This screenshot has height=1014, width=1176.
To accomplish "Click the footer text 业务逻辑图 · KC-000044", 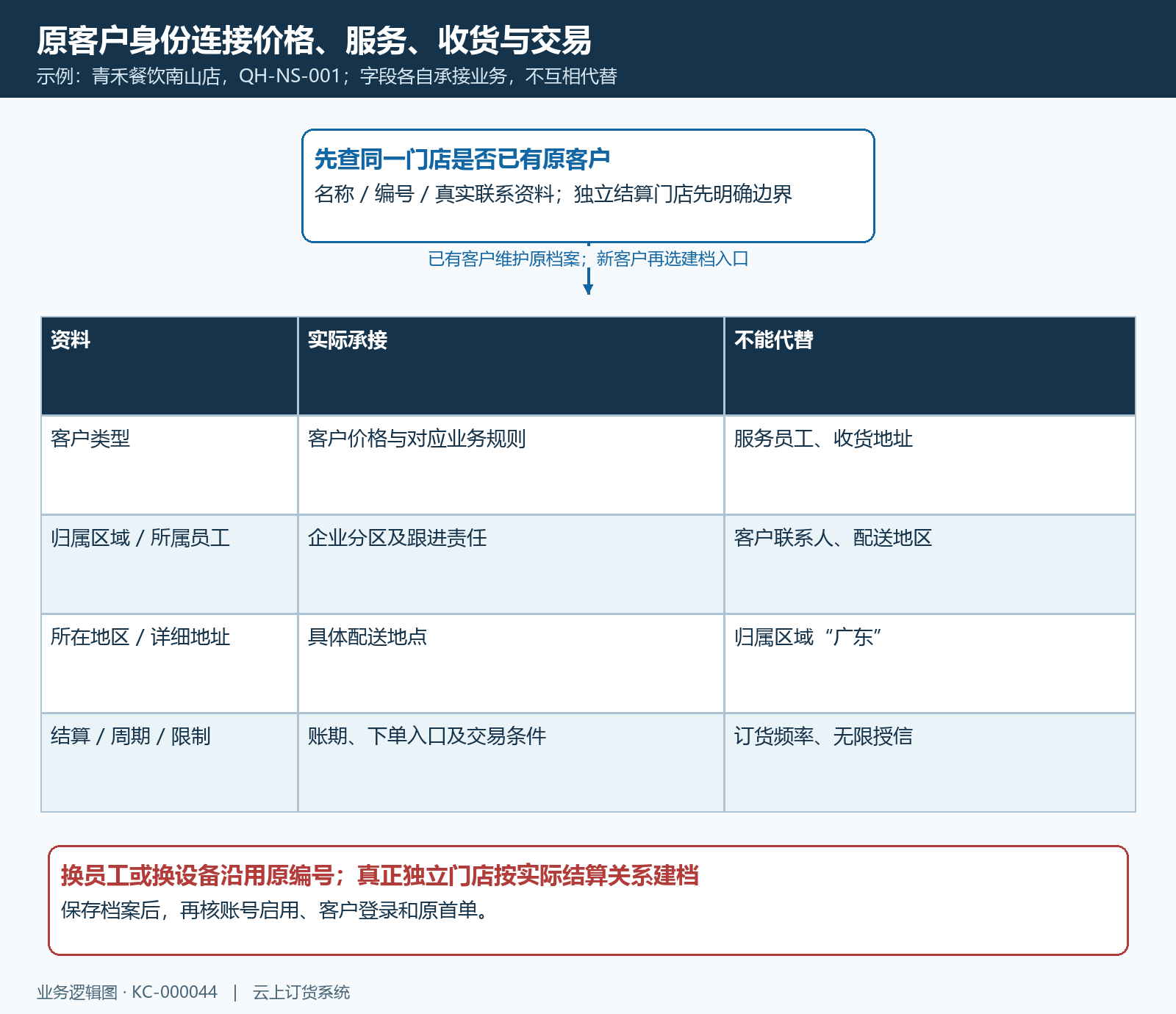I will pos(127,992).
